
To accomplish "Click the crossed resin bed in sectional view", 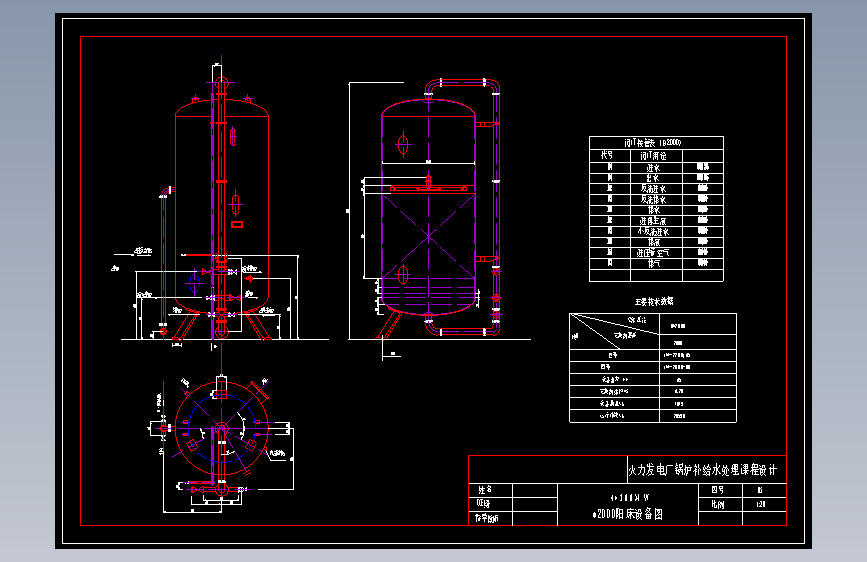I will tap(429, 236).
